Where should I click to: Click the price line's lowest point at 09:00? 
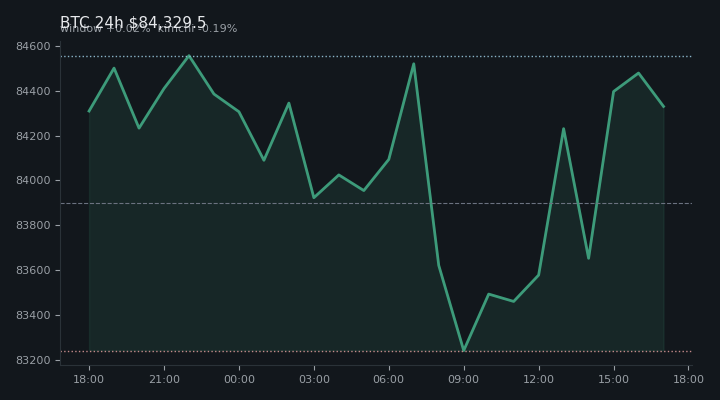464,350
